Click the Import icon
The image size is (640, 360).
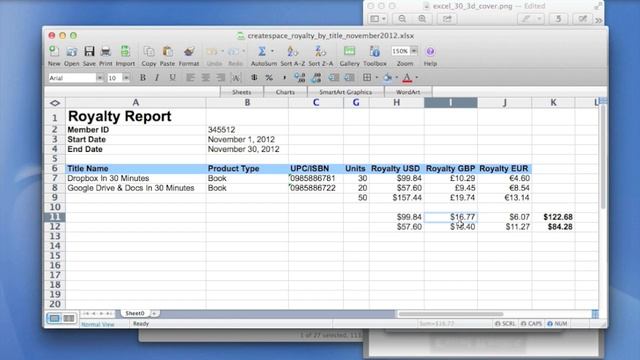(125, 51)
